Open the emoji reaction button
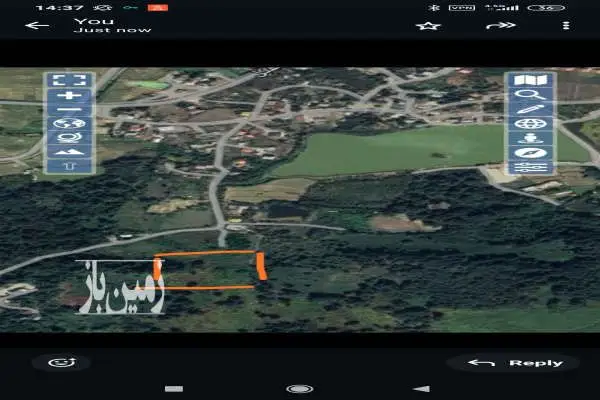Image resolution: width=600 pixels, height=400 pixels. click(x=62, y=362)
